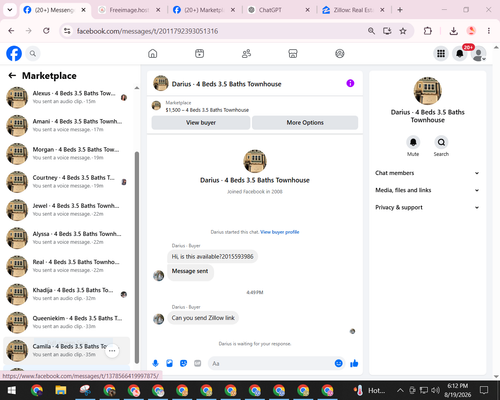The width and height of the screenshot is (500, 400).
Task: Open Queeniekim townhouse conversation
Action: point(67,322)
